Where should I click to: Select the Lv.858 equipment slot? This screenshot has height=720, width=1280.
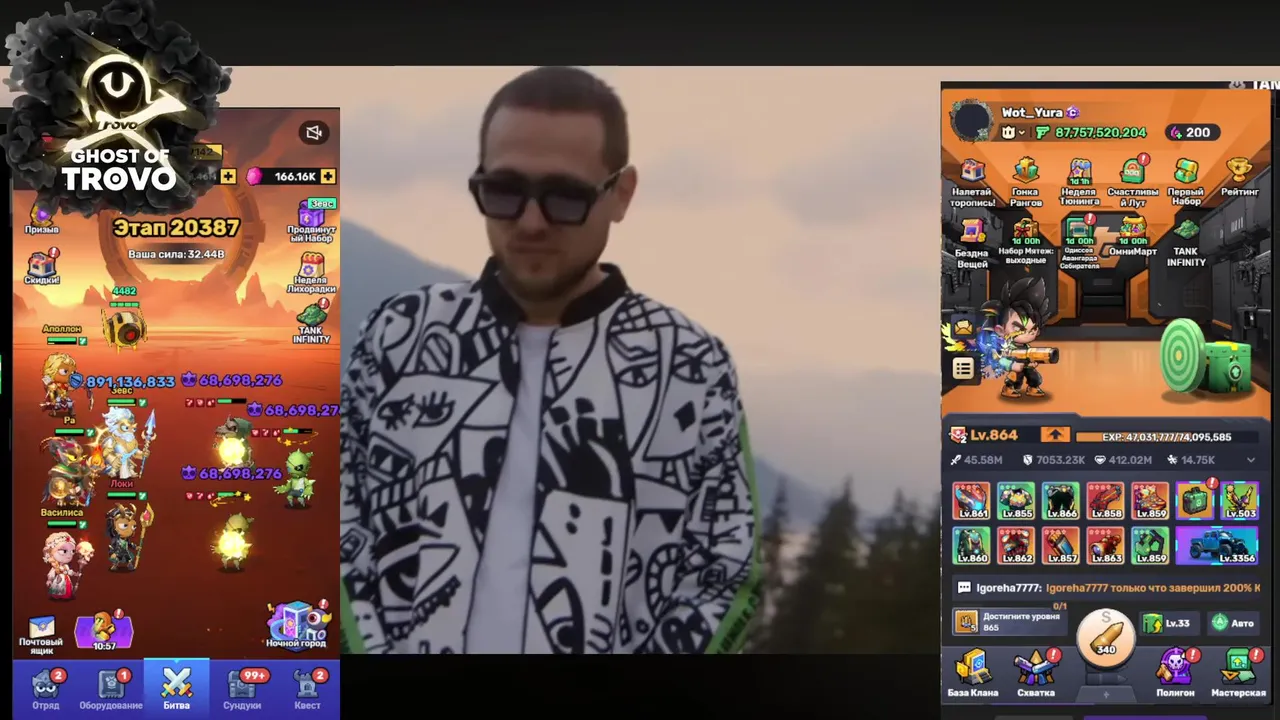[x=1105, y=501]
